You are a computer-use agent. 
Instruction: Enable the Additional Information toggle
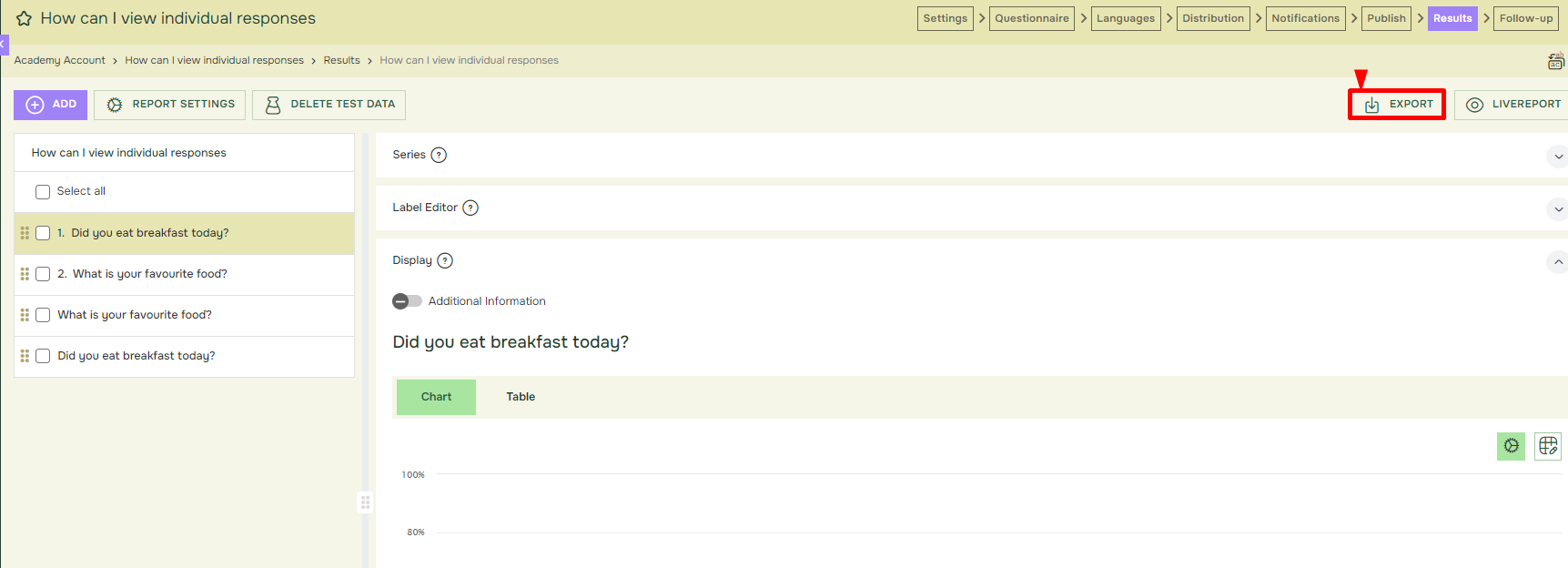click(407, 301)
